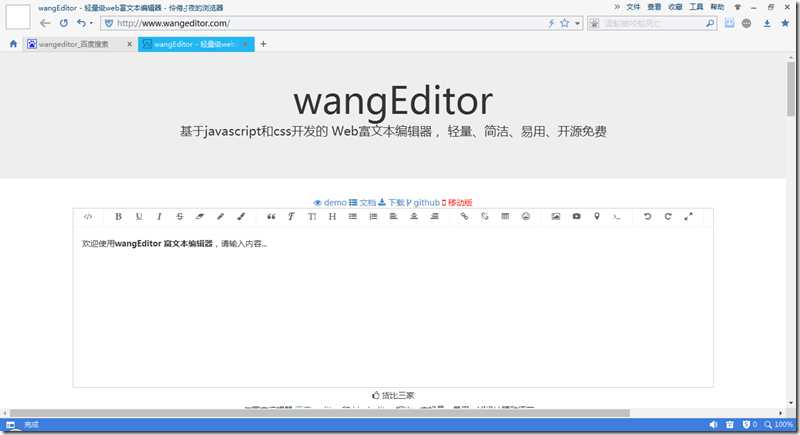800x435 pixels.
Task: Open the browser downloads arrow icon
Action: 767,23
